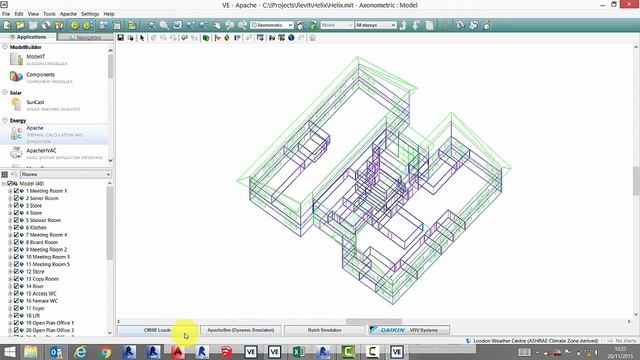Uncheck the 15 Access WC checkbox
Screen dimensions: 640x360
(x=17, y=294)
